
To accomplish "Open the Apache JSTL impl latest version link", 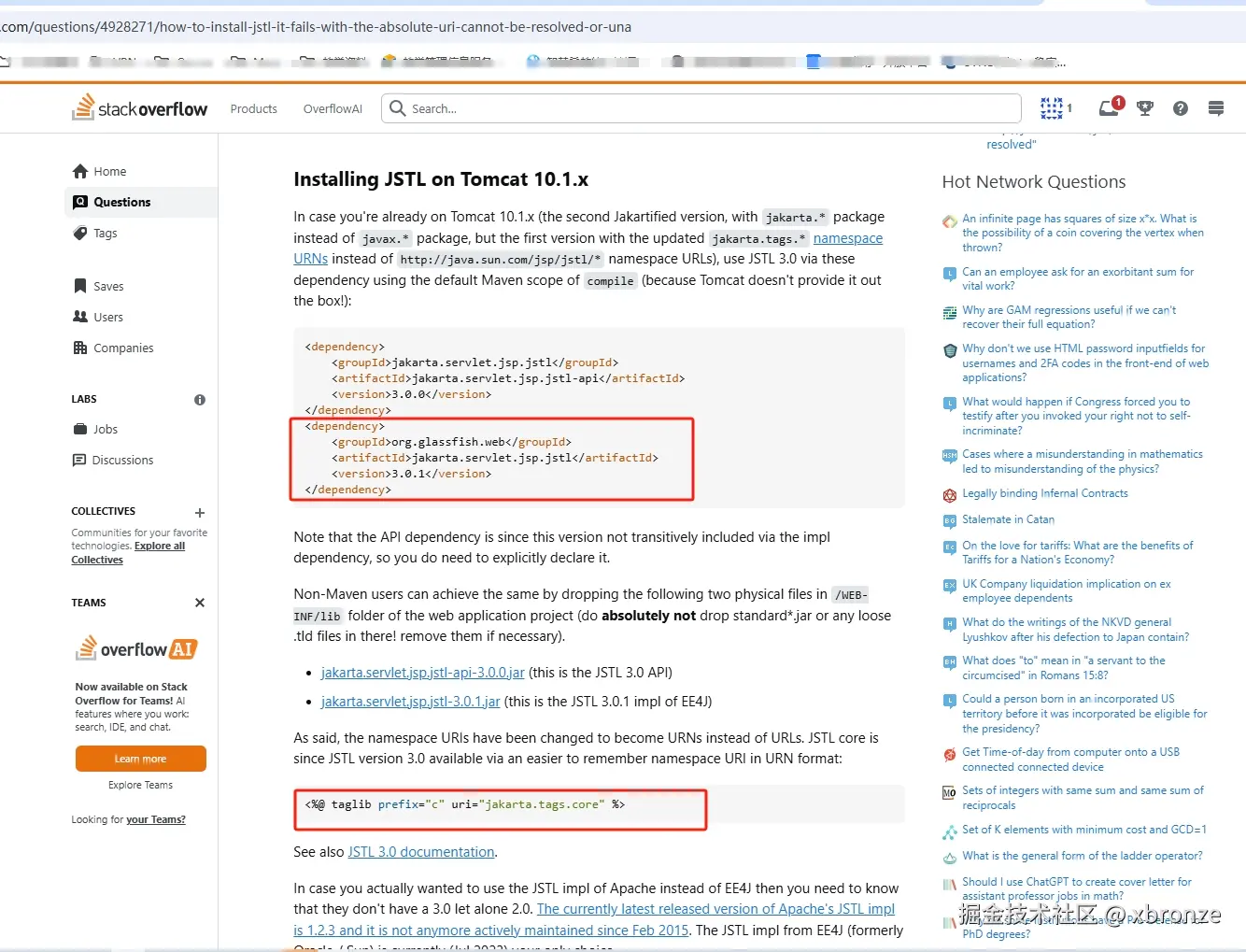I will pyautogui.click(x=715, y=909).
